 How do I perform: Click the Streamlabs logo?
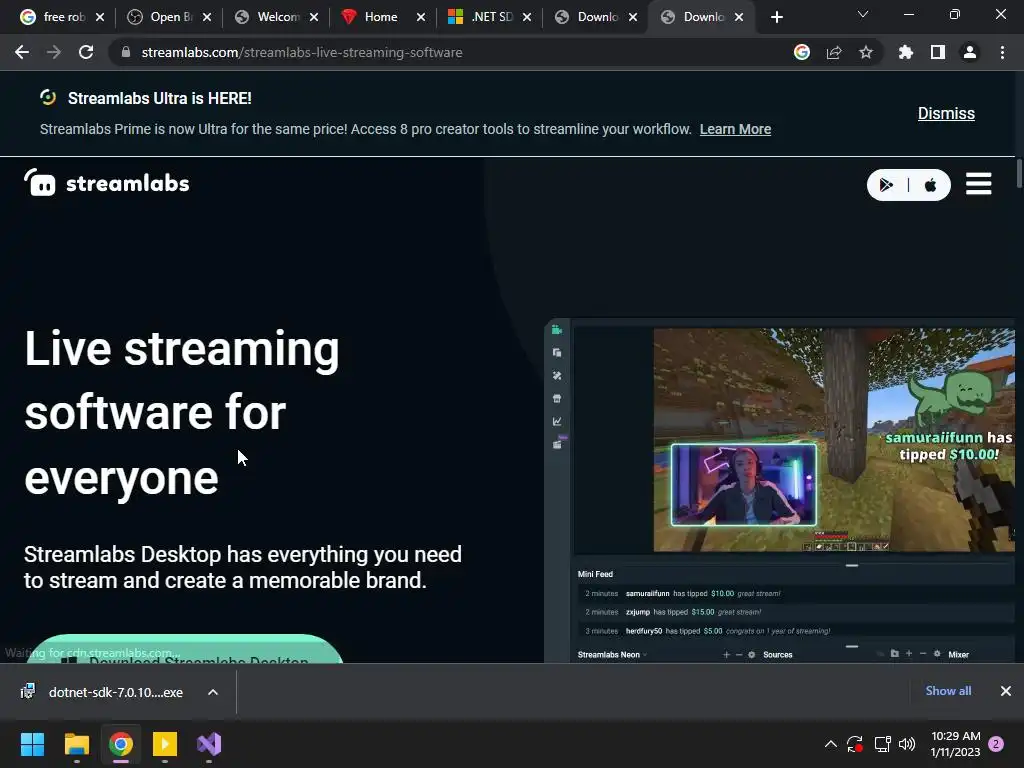pyautogui.click(x=106, y=183)
